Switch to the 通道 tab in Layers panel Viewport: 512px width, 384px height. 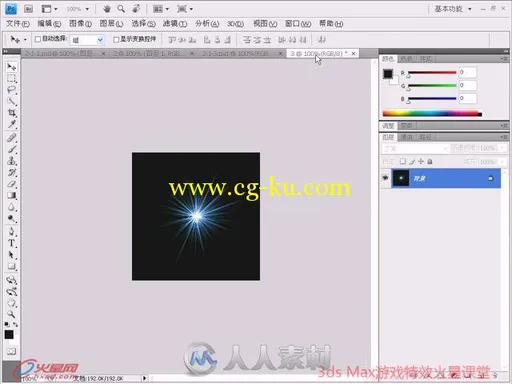pos(406,137)
